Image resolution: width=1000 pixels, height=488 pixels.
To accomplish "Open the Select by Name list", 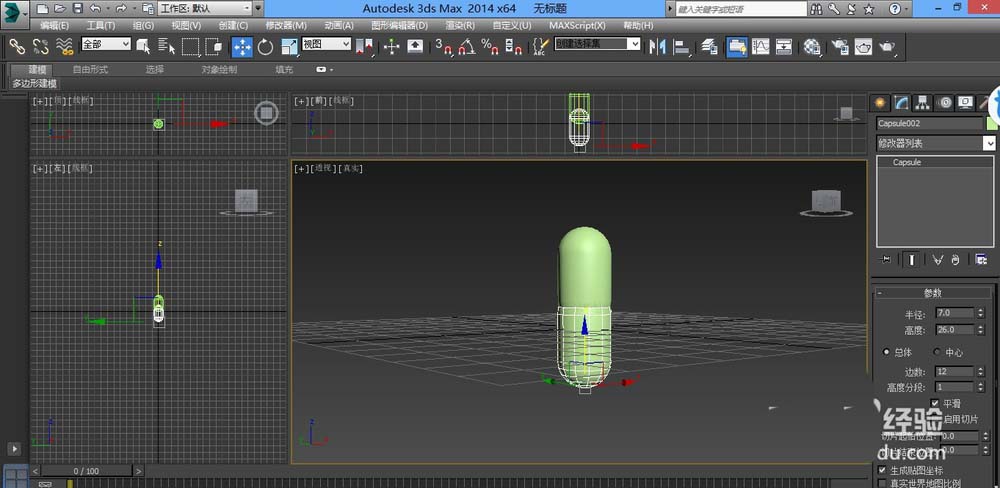I will (166, 47).
